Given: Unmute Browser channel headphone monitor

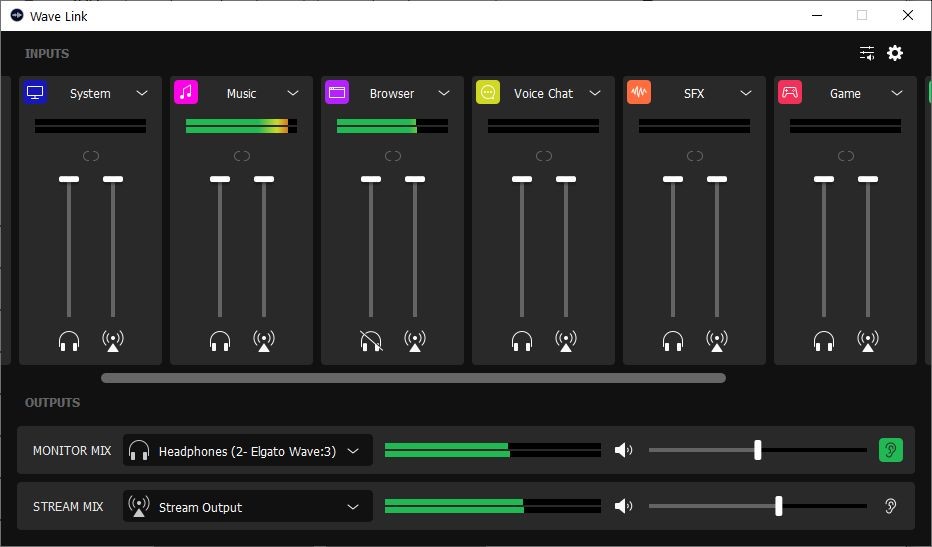Looking at the screenshot, I should pos(371,341).
